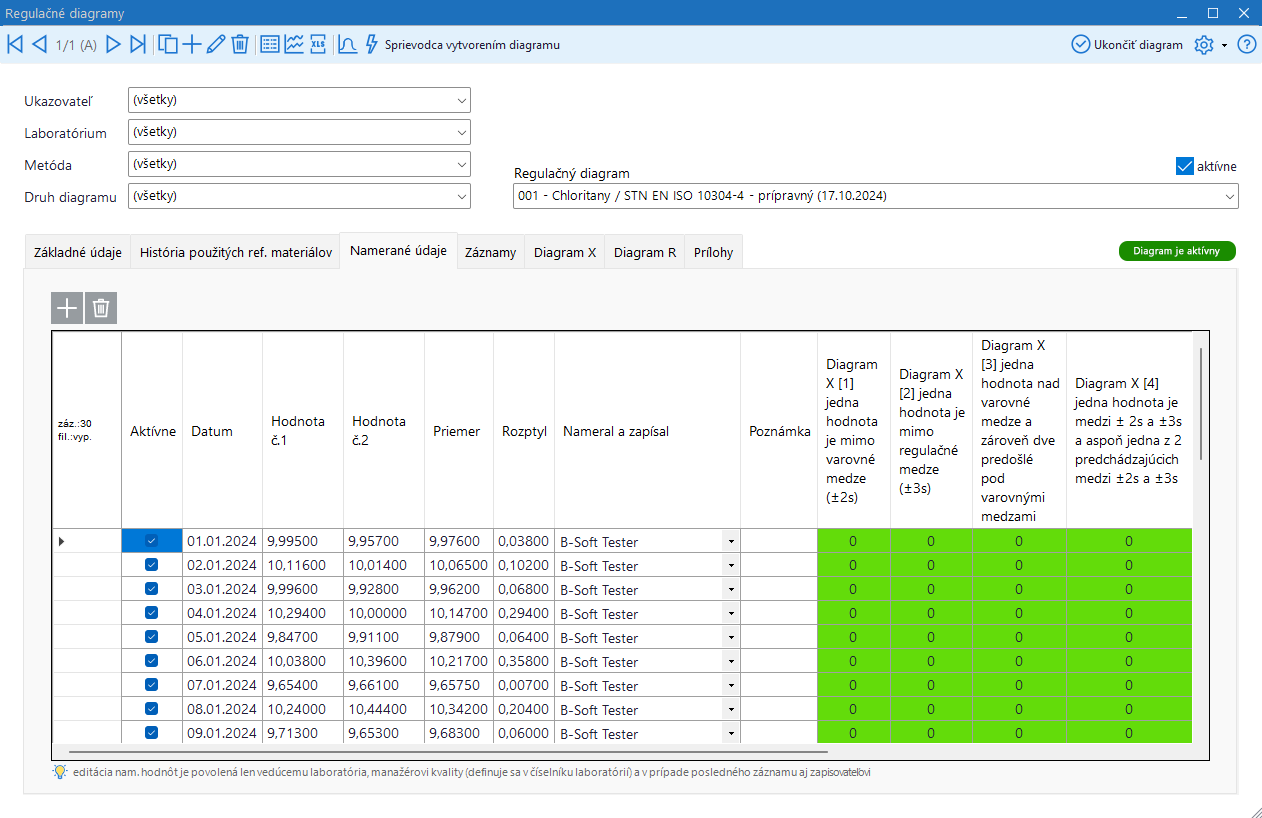Uncheck the 'aktívne' checkbox
1262x818 pixels.
coord(1185,166)
